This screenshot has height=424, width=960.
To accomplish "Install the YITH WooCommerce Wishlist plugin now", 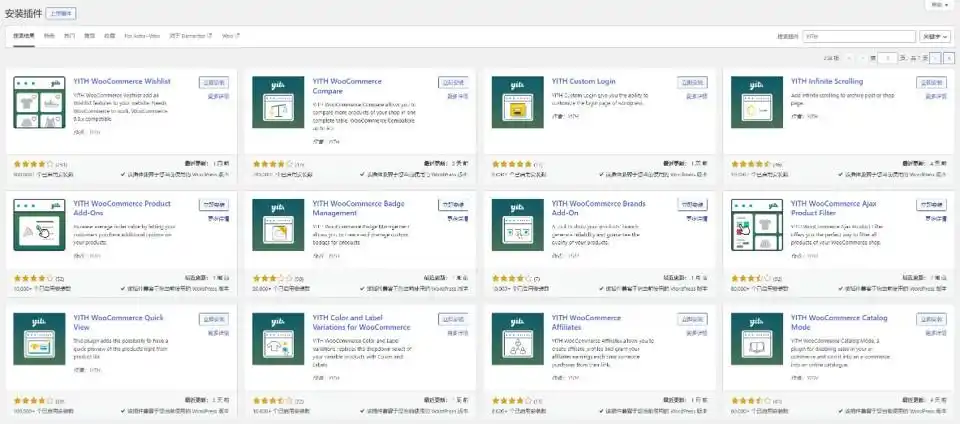I will tap(213, 82).
